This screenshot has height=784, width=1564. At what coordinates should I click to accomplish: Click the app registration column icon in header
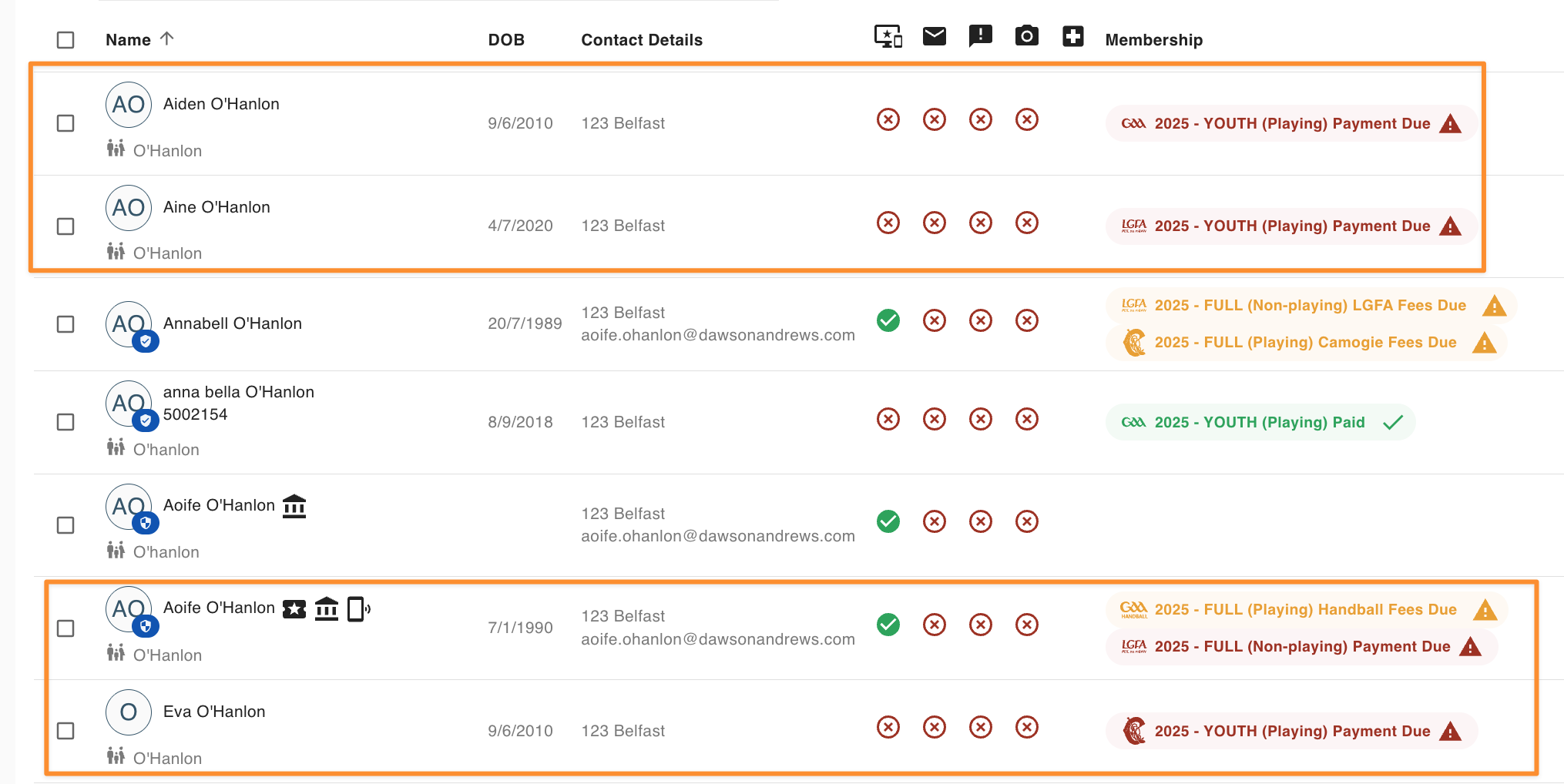pyautogui.click(x=888, y=36)
